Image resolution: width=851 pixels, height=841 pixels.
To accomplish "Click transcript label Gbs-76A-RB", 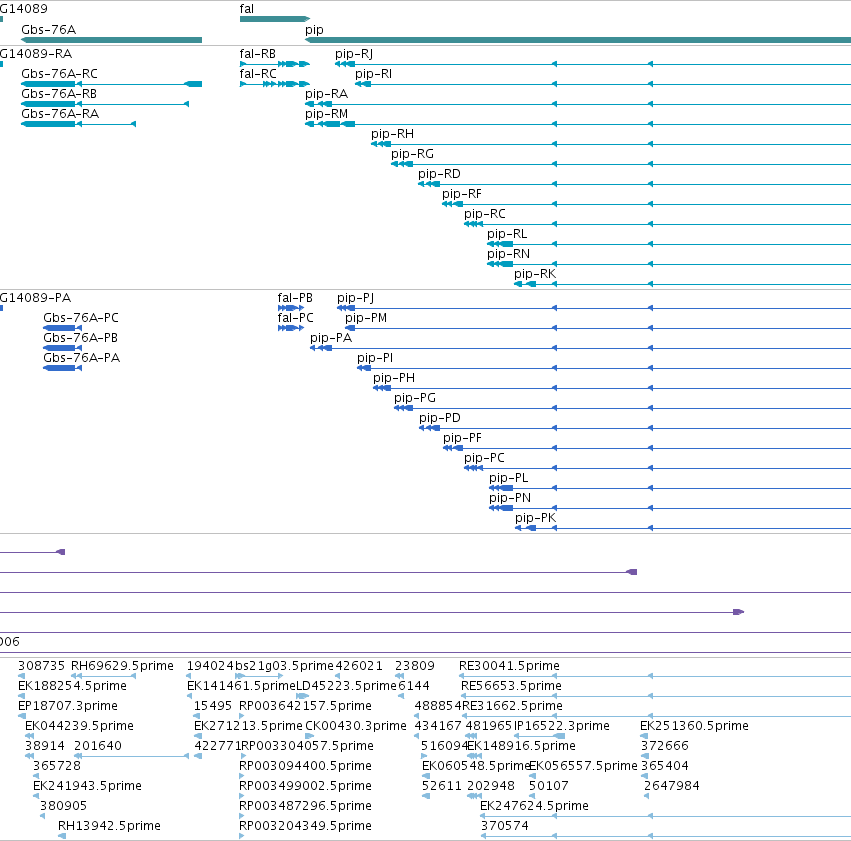I will pos(59,93).
